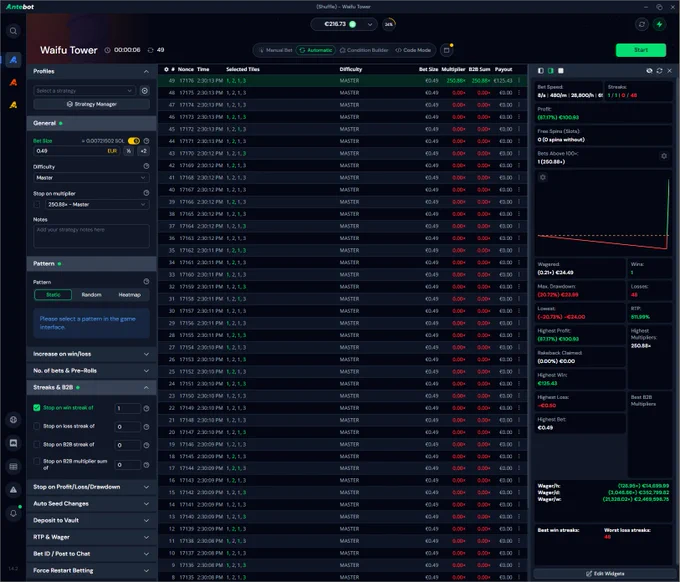The height and width of the screenshot is (582, 680).
Task: Open the chart settings gear icon
Action: [x=543, y=177]
